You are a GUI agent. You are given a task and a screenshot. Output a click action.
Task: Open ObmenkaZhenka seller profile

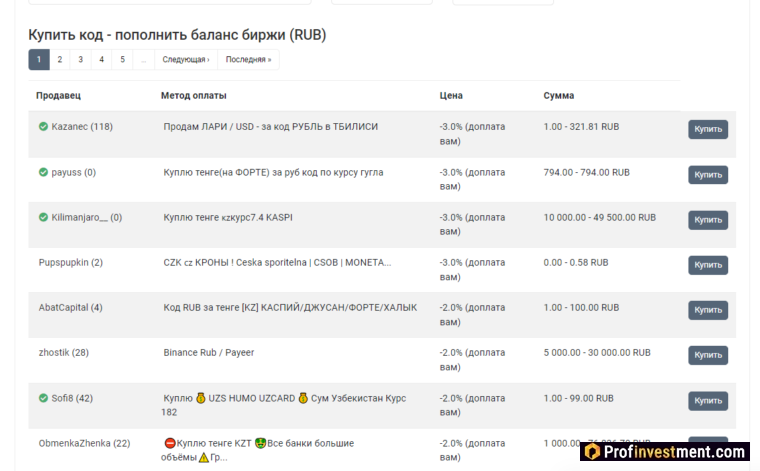pyautogui.click(x=84, y=443)
